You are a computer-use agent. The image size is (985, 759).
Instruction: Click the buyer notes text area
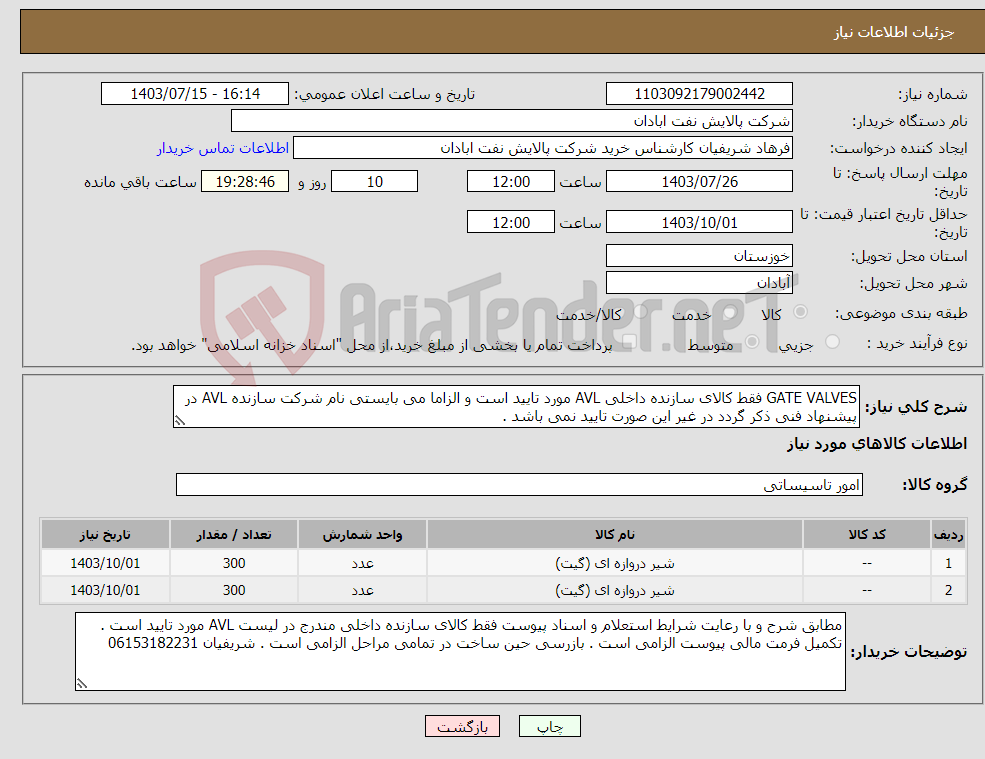click(x=460, y=652)
